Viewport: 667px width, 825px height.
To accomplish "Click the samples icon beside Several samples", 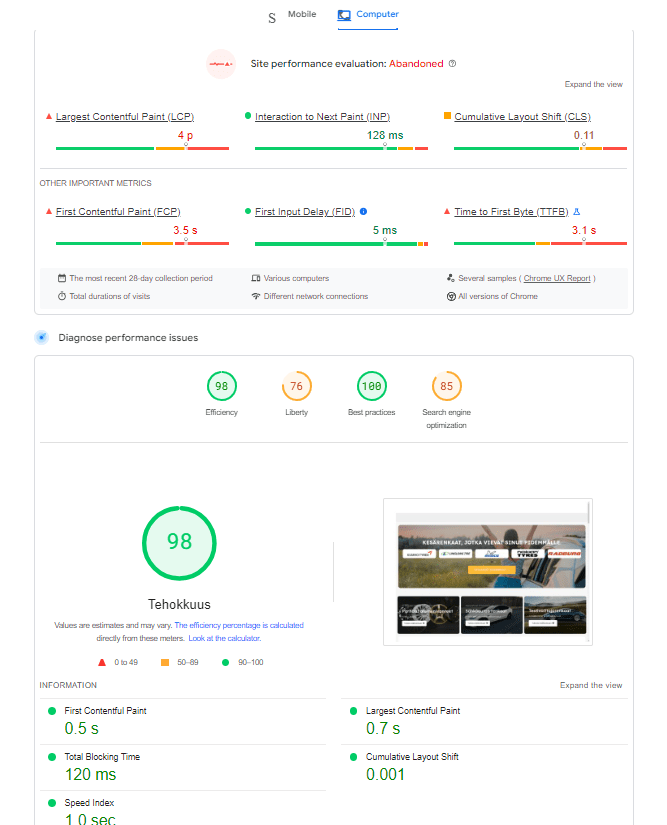I will (451, 278).
